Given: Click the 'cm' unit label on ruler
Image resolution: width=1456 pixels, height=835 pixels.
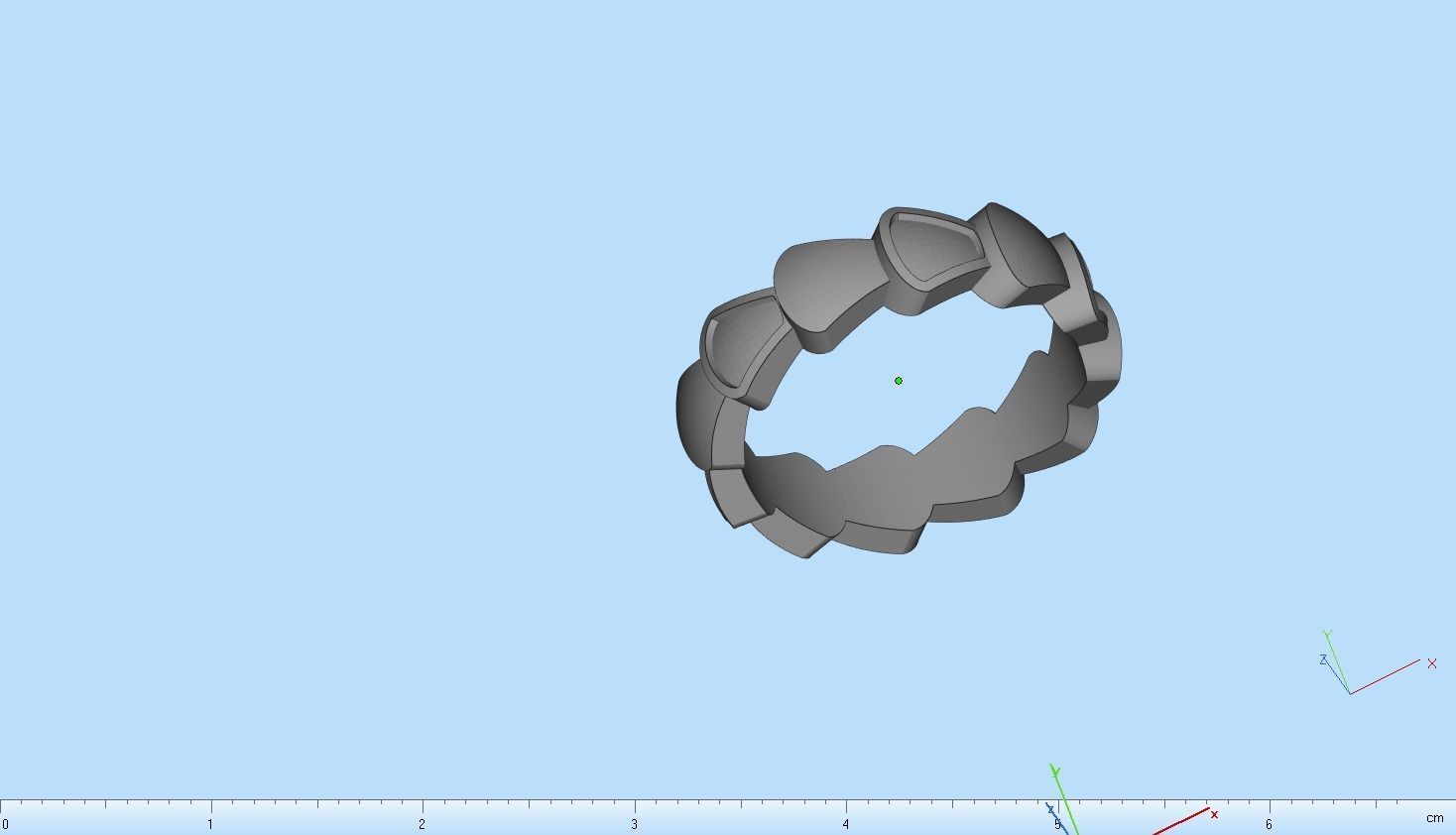Looking at the screenshot, I should [1435, 818].
